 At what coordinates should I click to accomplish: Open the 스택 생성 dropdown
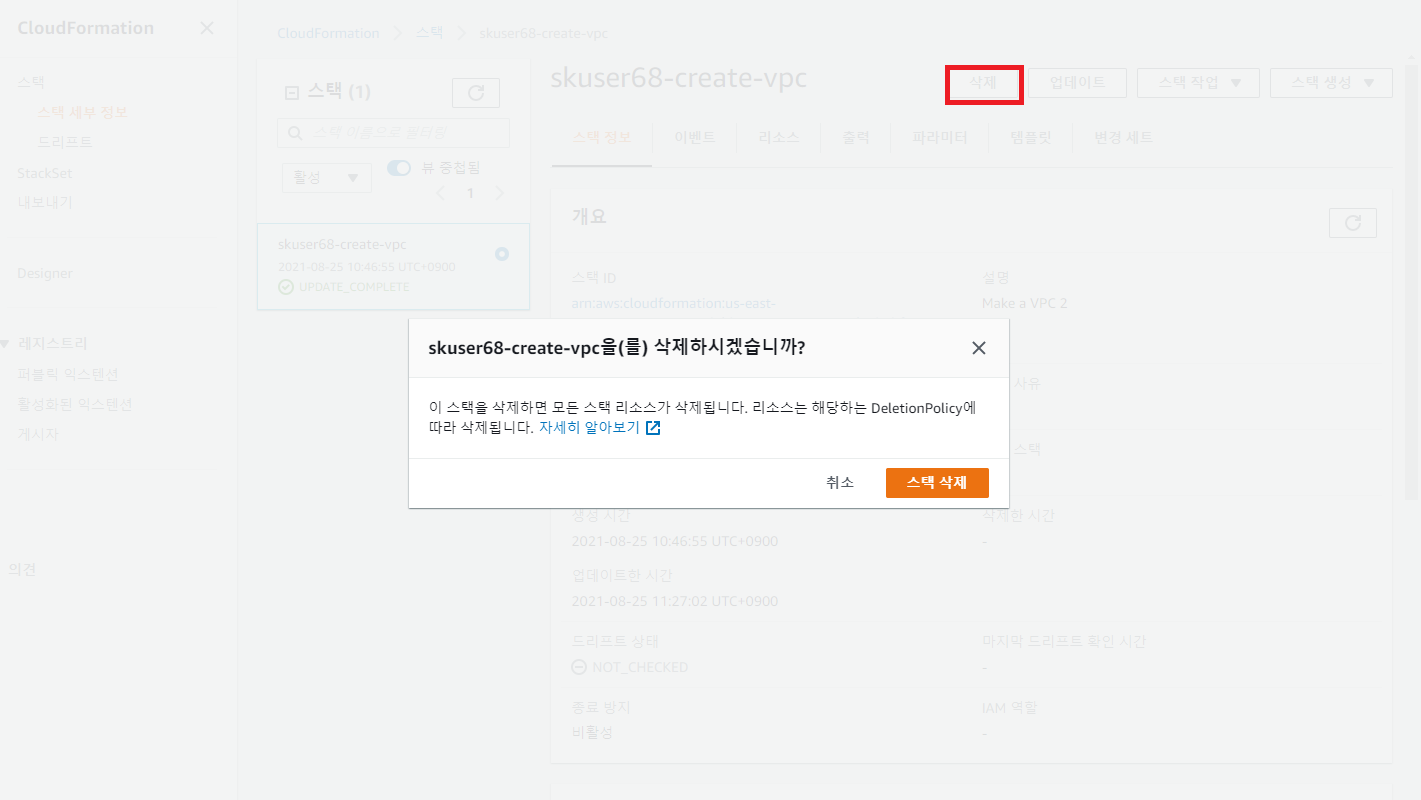[1331, 83]
